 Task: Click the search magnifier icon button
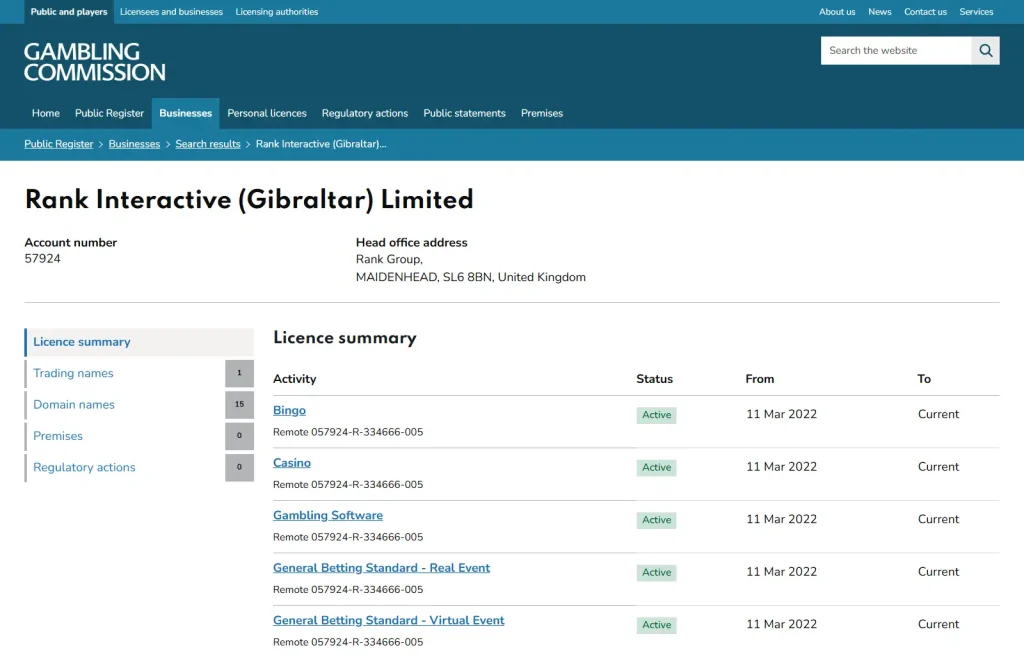click(985, 50)
